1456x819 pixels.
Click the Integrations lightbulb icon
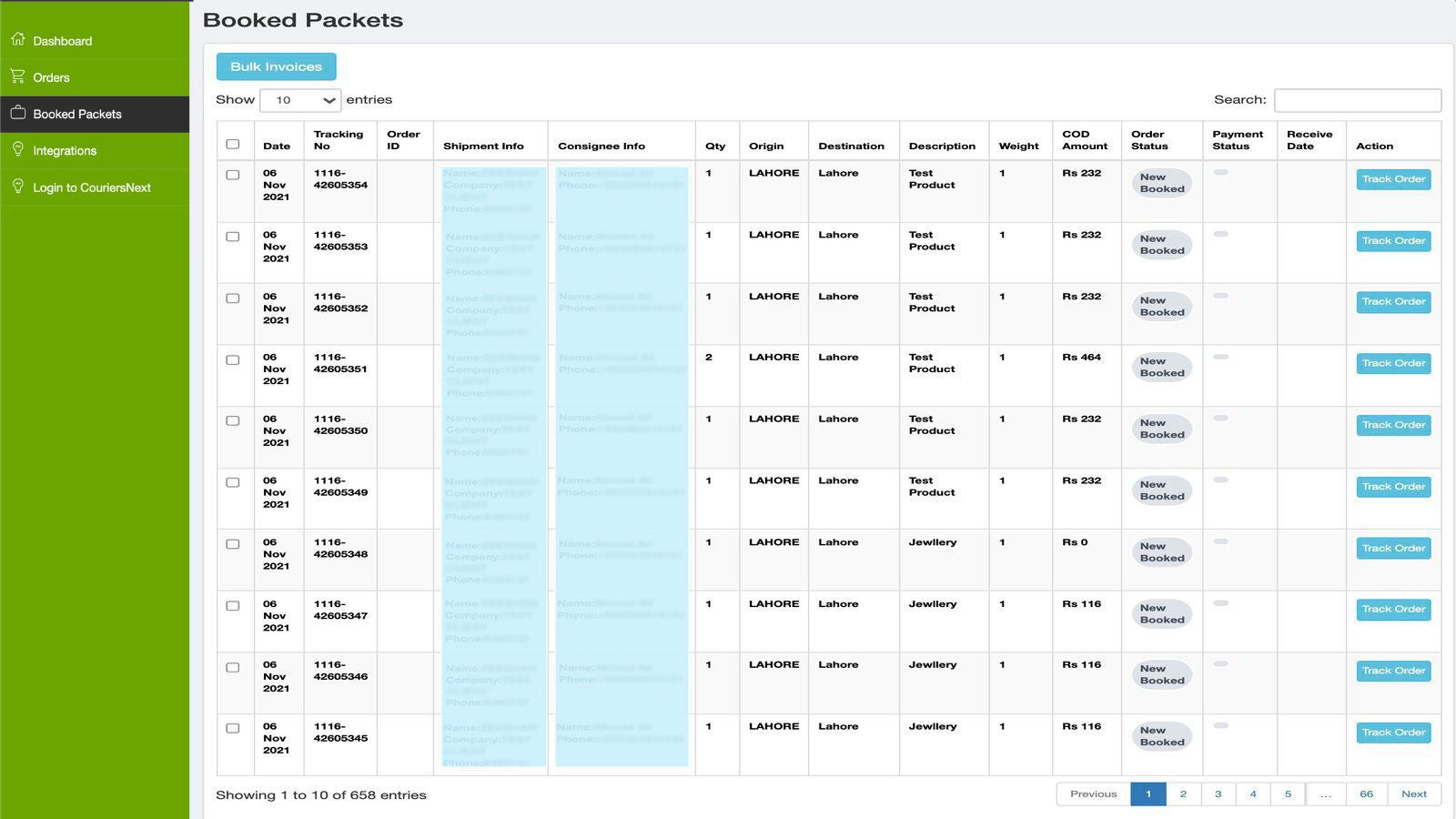(18, 149)
